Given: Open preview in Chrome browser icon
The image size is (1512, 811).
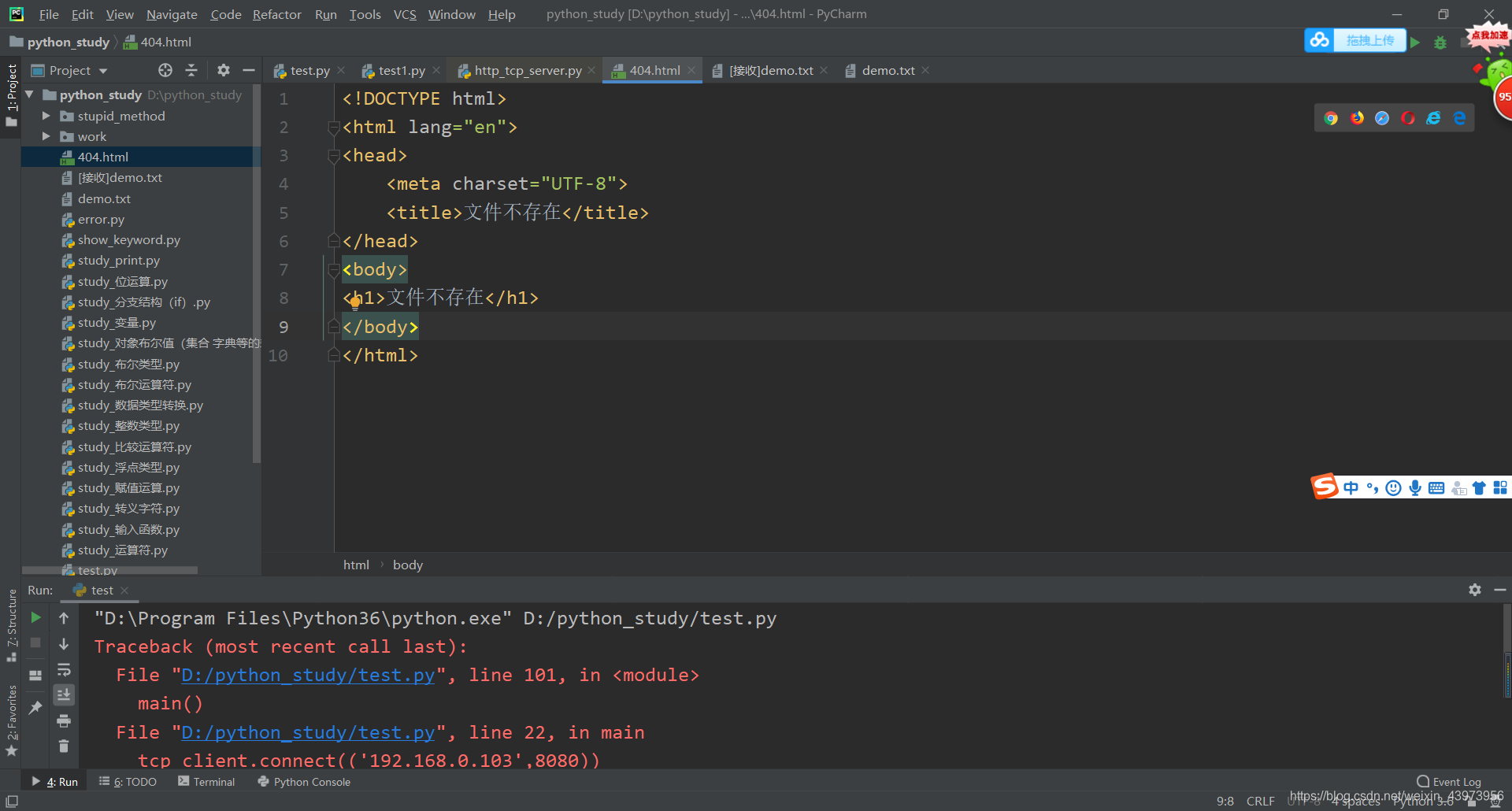Looking at the screenshot, I should 1331,118.
